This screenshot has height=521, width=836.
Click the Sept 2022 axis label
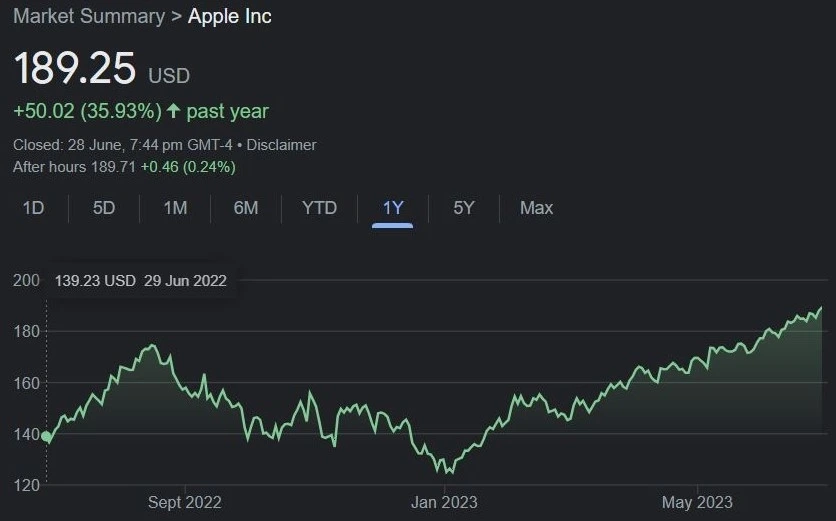point(184,502)
